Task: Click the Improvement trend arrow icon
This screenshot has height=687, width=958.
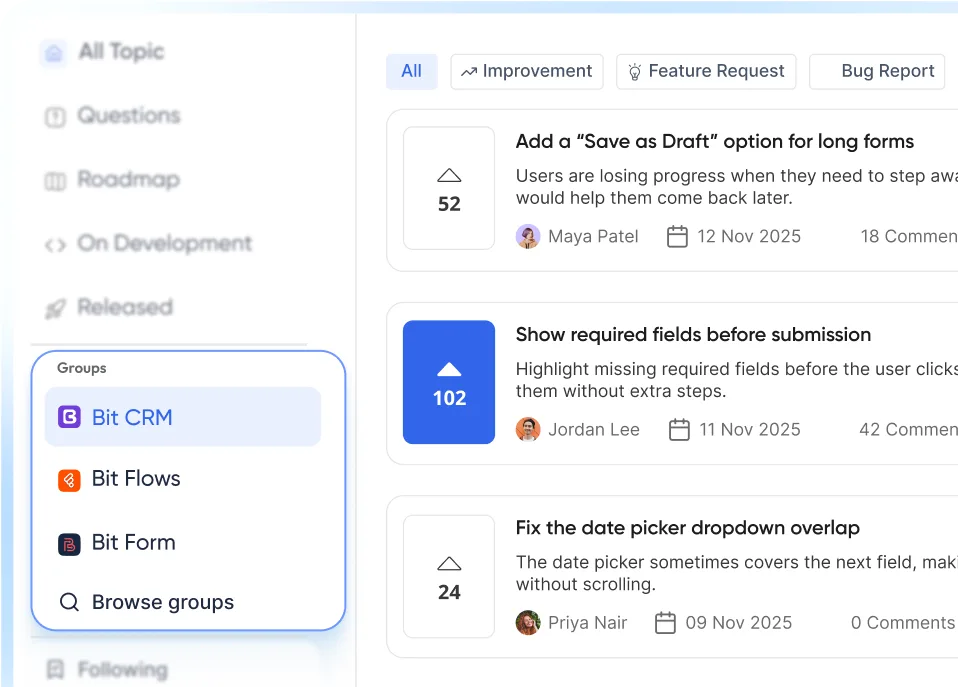Action: coord(469,72)
